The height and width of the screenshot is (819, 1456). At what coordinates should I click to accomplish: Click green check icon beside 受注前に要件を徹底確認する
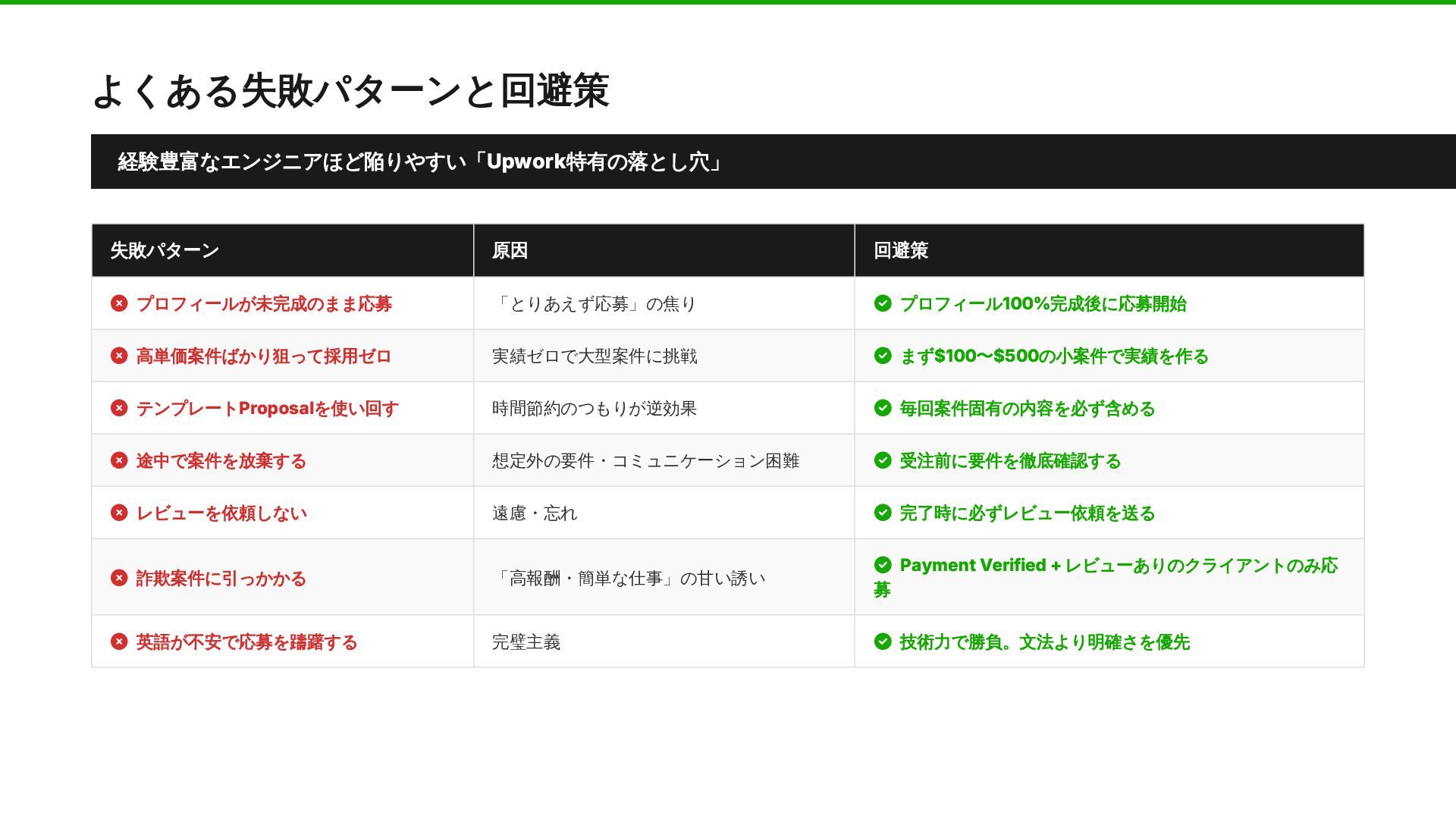883,460
